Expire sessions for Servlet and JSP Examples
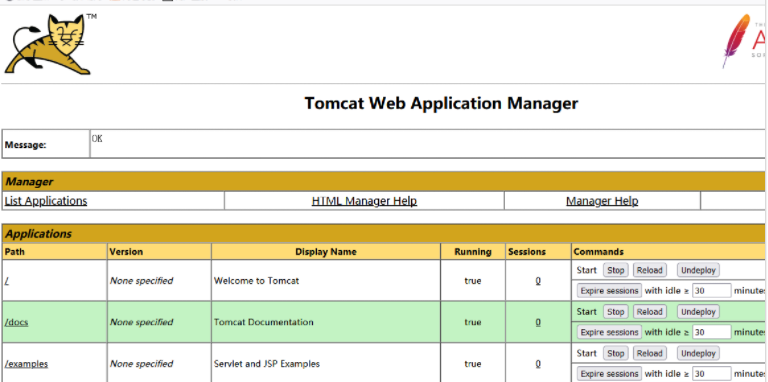The height and width of the screenshot is (382, 768). pyautogui.click(x=609, y=374)
